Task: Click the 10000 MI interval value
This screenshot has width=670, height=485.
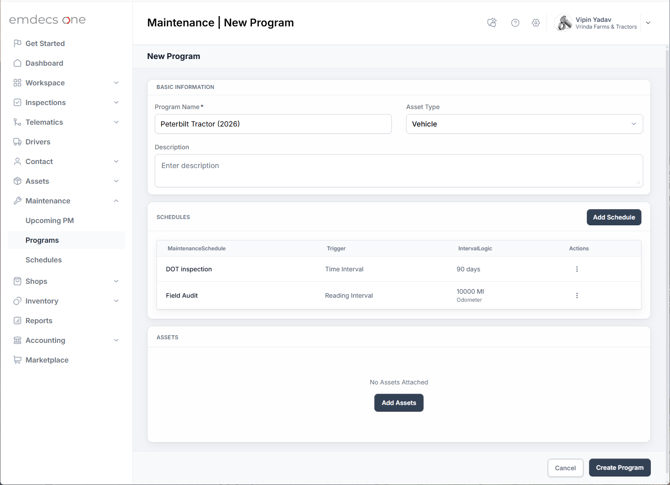Action: point(470,291)
